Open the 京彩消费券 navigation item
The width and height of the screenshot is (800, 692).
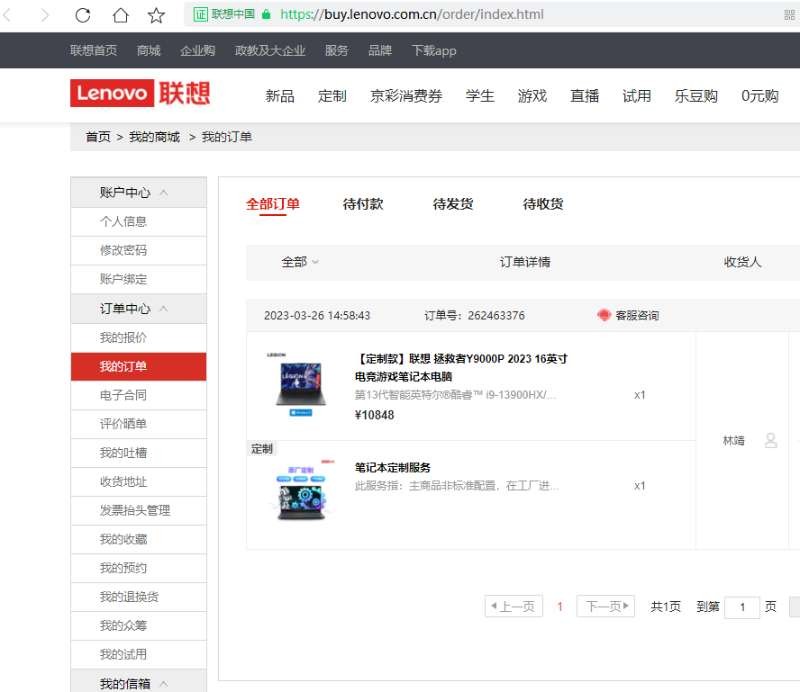[406, 96]
